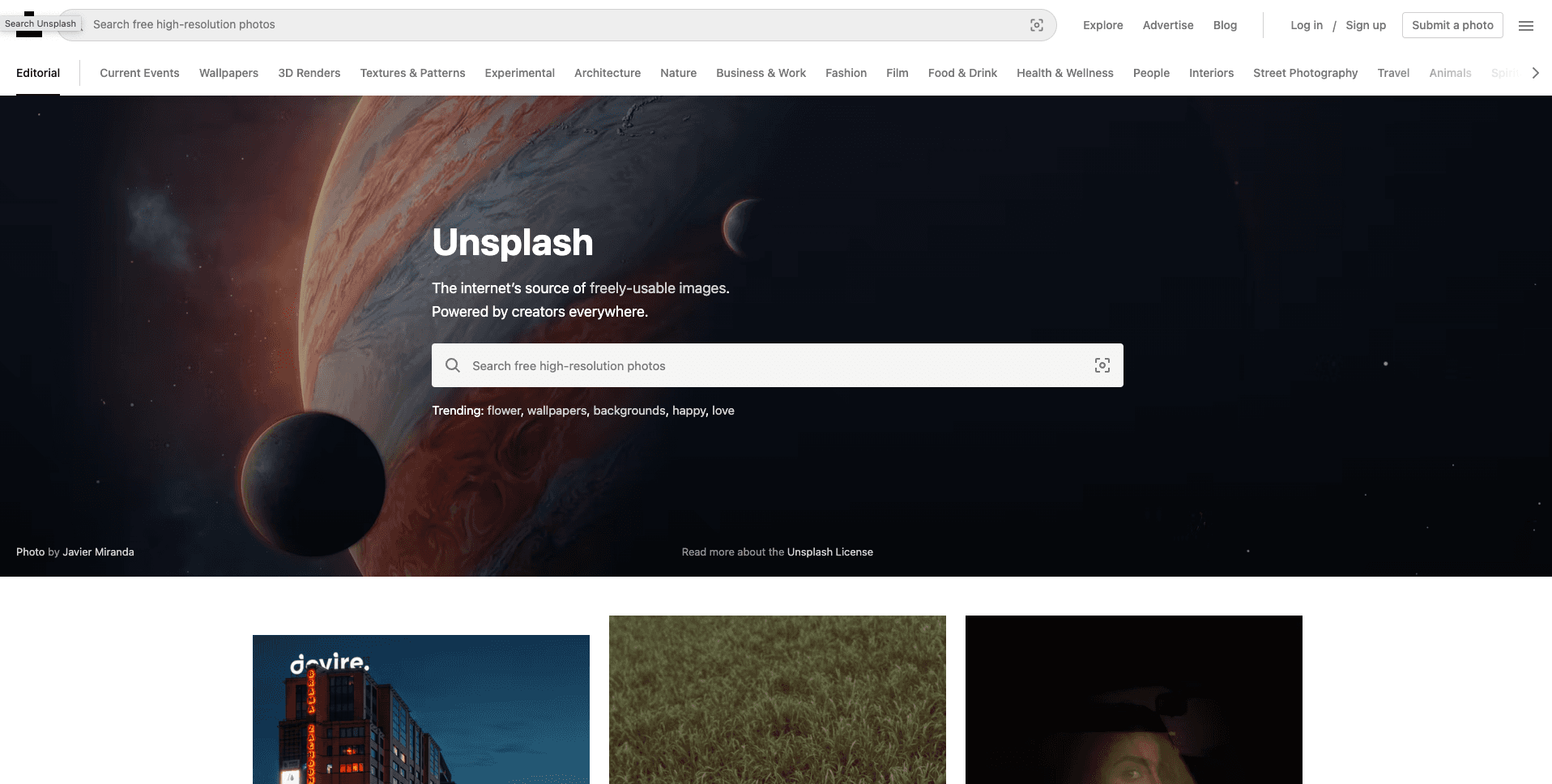Open the Unsplash License link
Image resolution: width=1552 pixels, height=784 pixels.
(x=829, y=552)
